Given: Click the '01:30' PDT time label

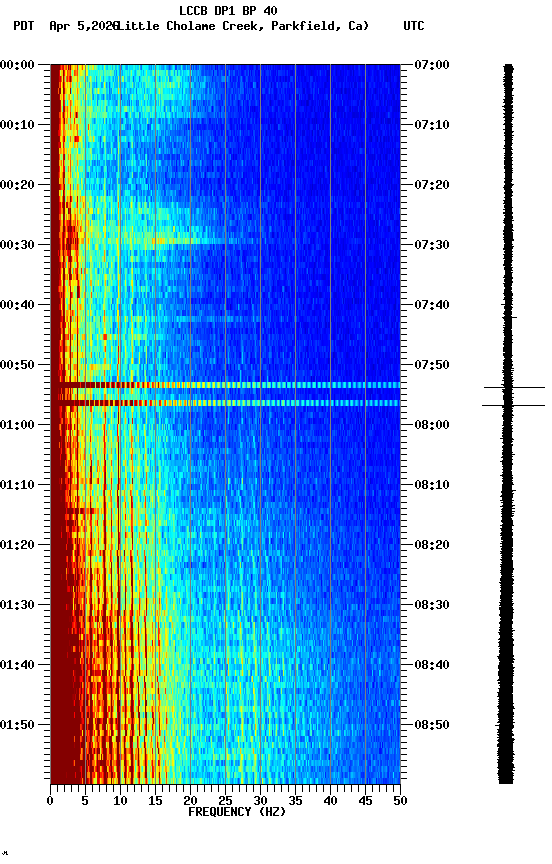Looking at the screenshot, I should click(x=17, y=605).
